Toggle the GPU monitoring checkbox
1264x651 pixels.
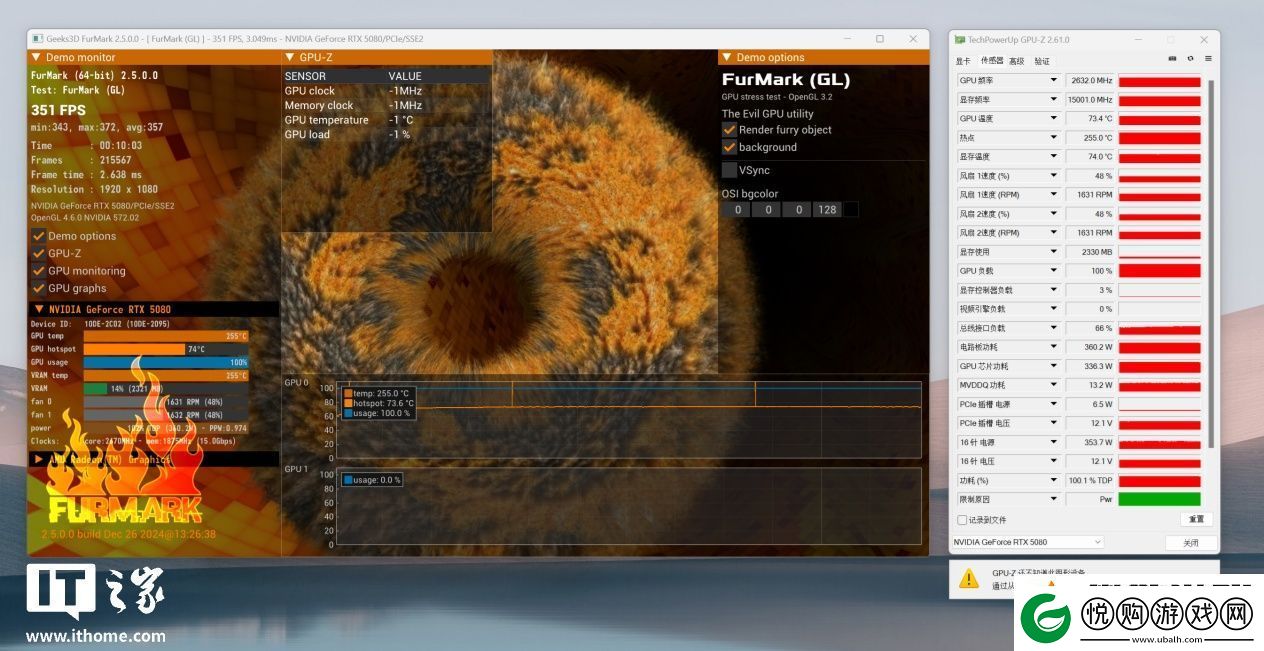click(x=38, y=271)
